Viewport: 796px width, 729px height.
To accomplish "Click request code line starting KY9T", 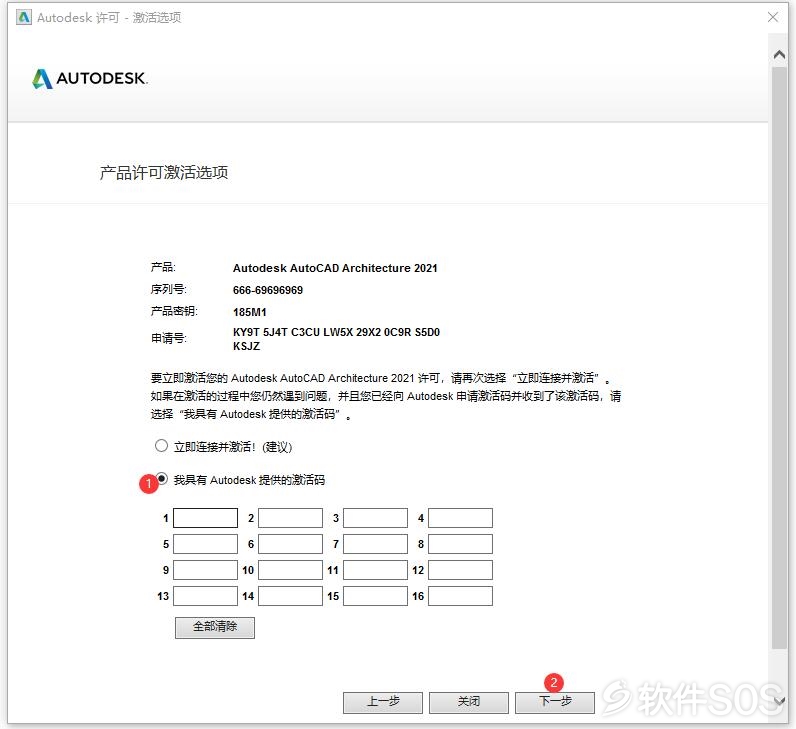I will tap(336, 333).
